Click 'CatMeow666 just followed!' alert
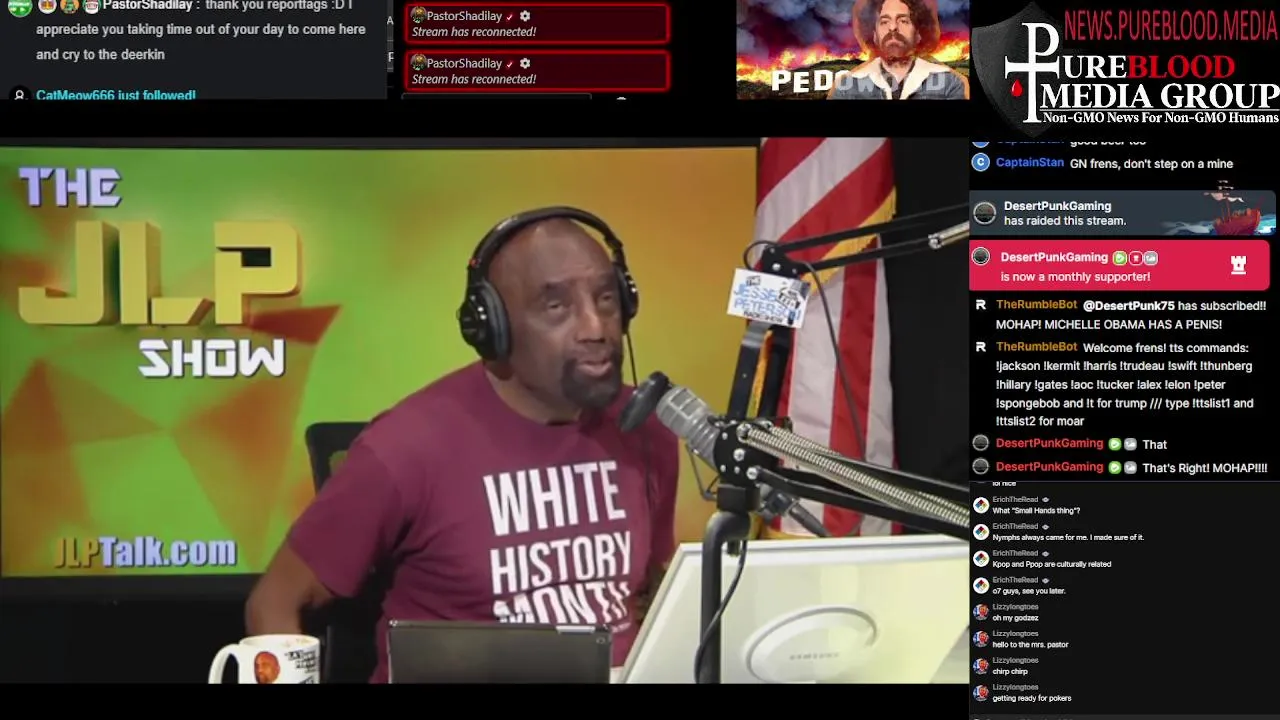The height and width of the screenshot is (720, 1280). (x=116, y=95)
